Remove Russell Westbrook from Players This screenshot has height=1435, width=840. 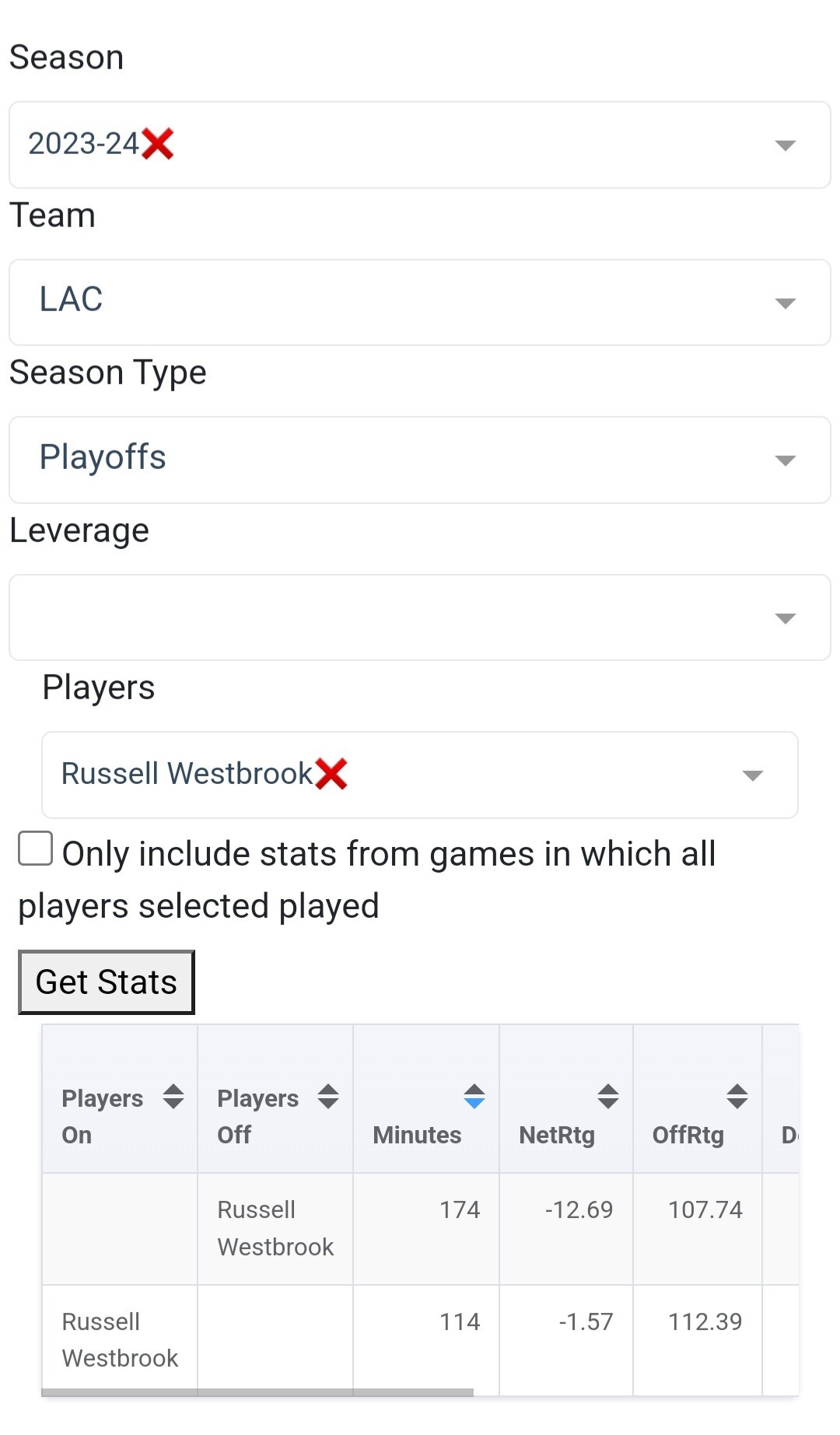(331, 774)
